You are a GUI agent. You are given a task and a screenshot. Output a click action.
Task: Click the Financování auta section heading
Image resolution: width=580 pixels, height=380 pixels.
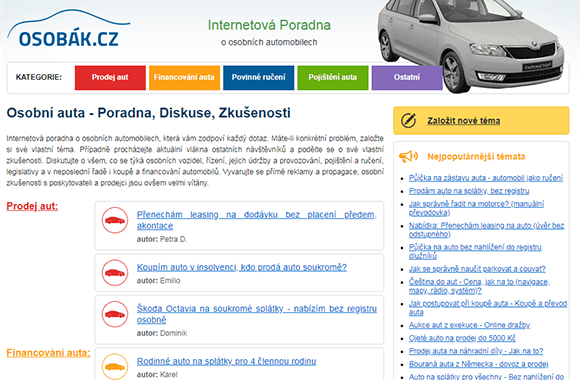point(48,353)
